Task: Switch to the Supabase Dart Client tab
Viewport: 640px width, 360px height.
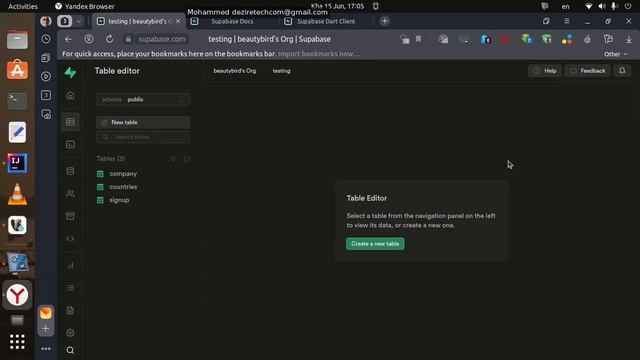Action: coord(326,21)
